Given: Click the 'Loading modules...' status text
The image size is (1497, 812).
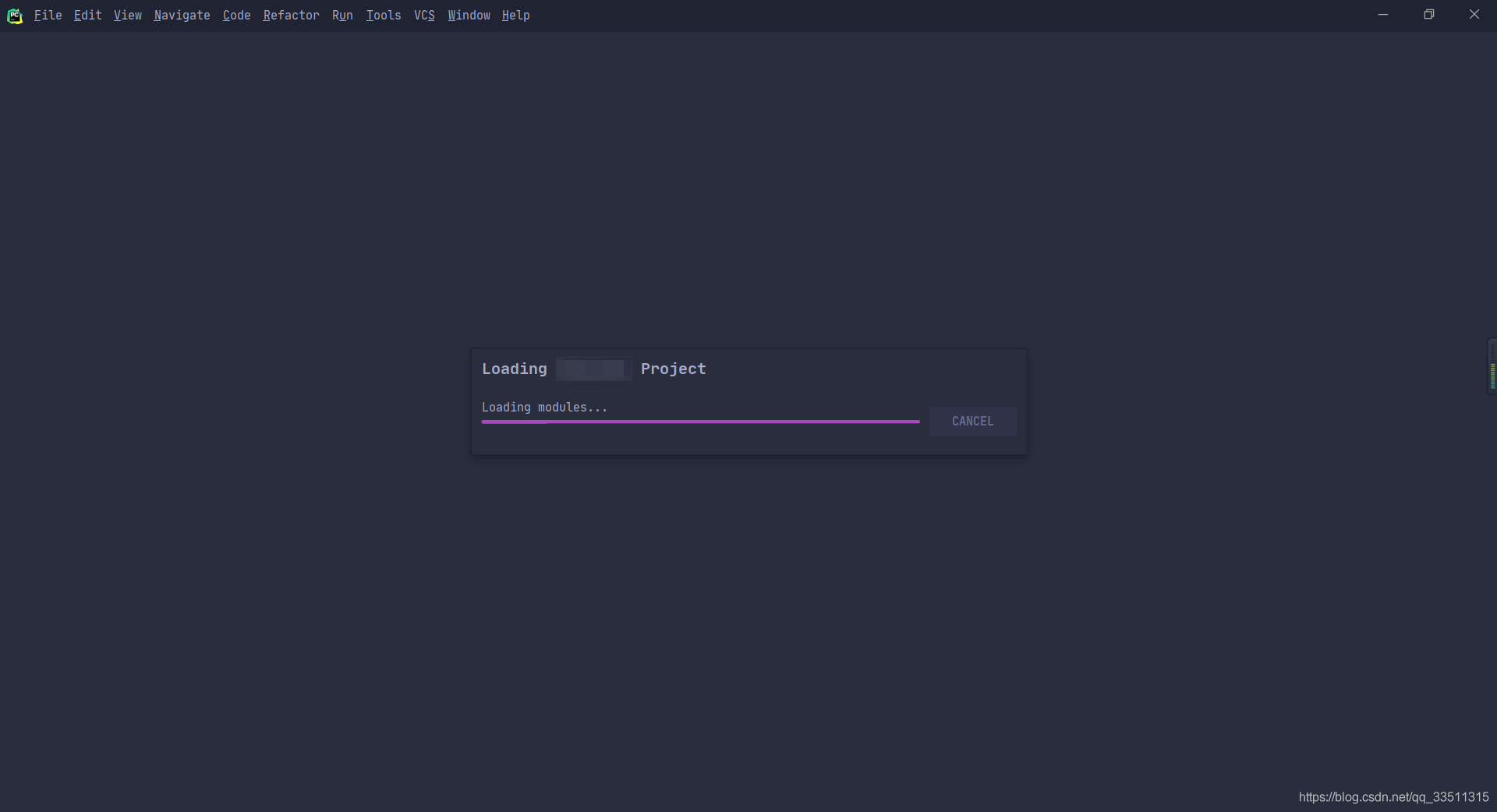Looking at the screenshot, I should [544, 408].
